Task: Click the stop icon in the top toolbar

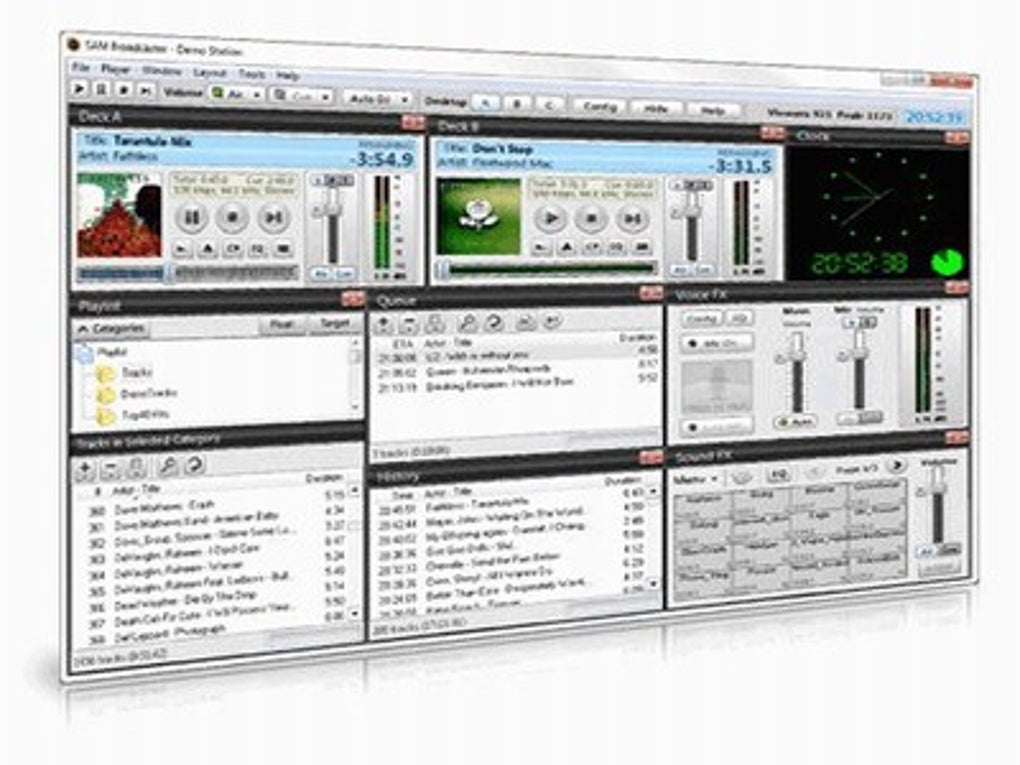Action: [x=124, y=90]
